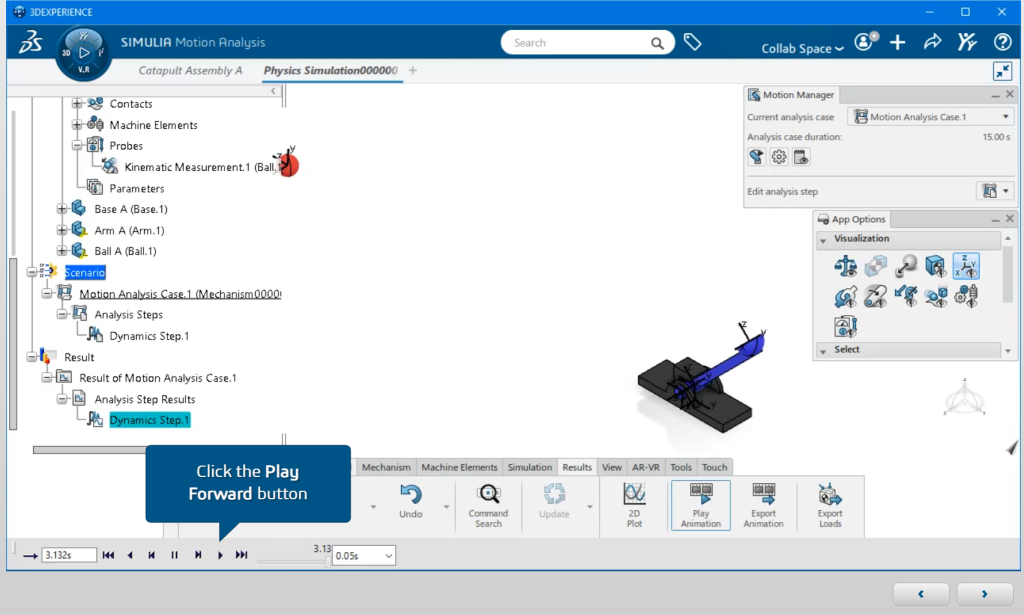Open the Help question mark icon
The width and height of the screenshot is (1024, 615).
click(x=1002, y=42)
